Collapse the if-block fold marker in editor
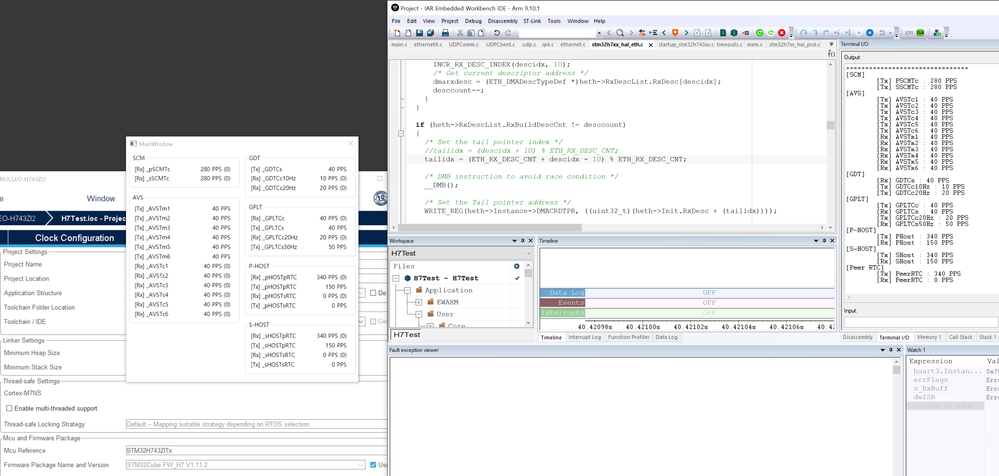This screenshot has width=999, height=476. [x=400, y=134]
